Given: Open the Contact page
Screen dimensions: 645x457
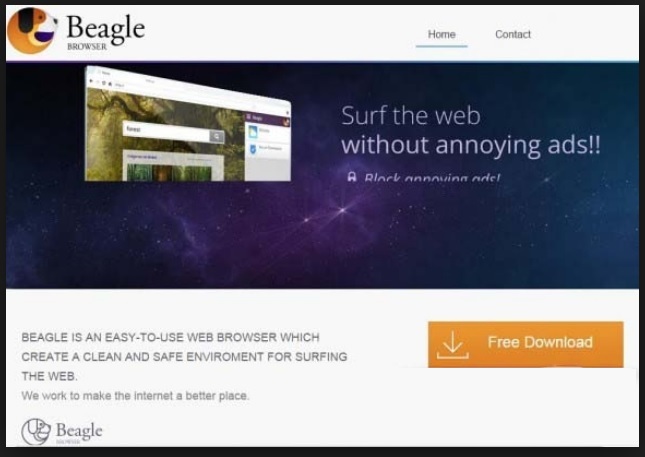Looking at the screenshot, I should [x=513, y=35].
